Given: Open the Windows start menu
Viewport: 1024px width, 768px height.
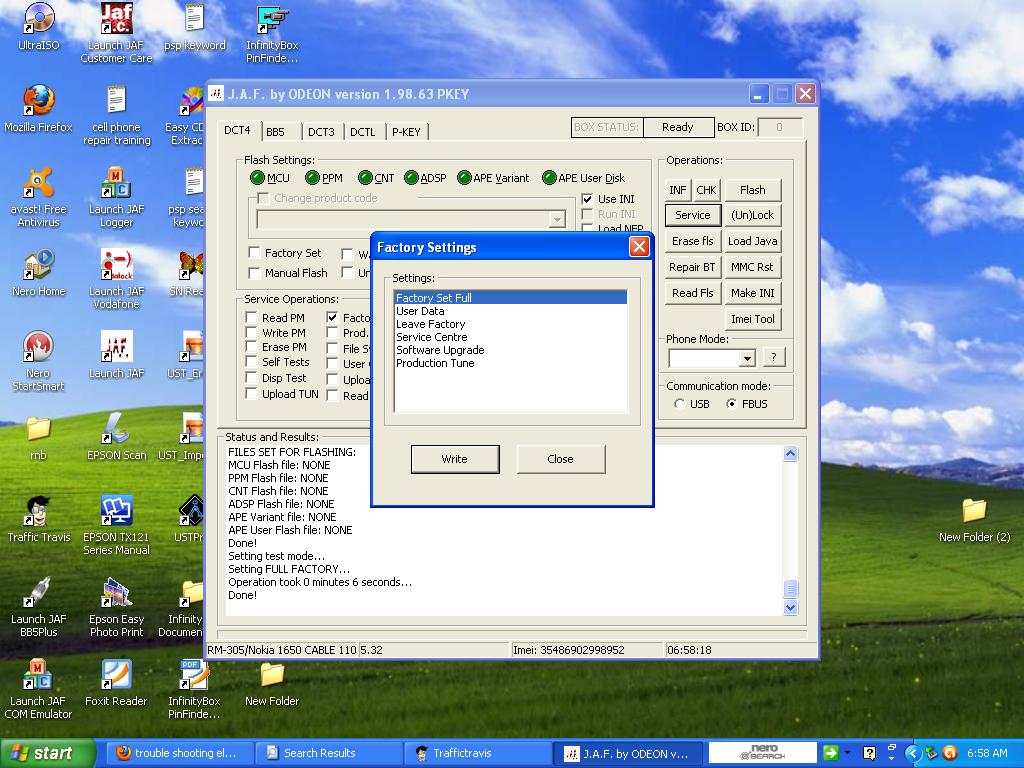Looking at the screenshot, I should [x=47, y=753].
